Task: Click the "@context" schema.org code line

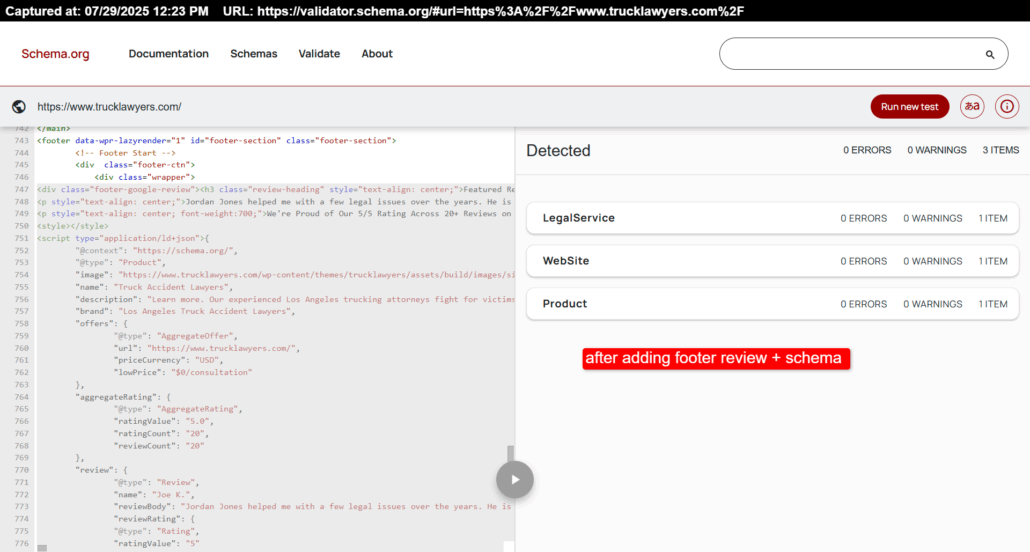Action: pos(156,250)
